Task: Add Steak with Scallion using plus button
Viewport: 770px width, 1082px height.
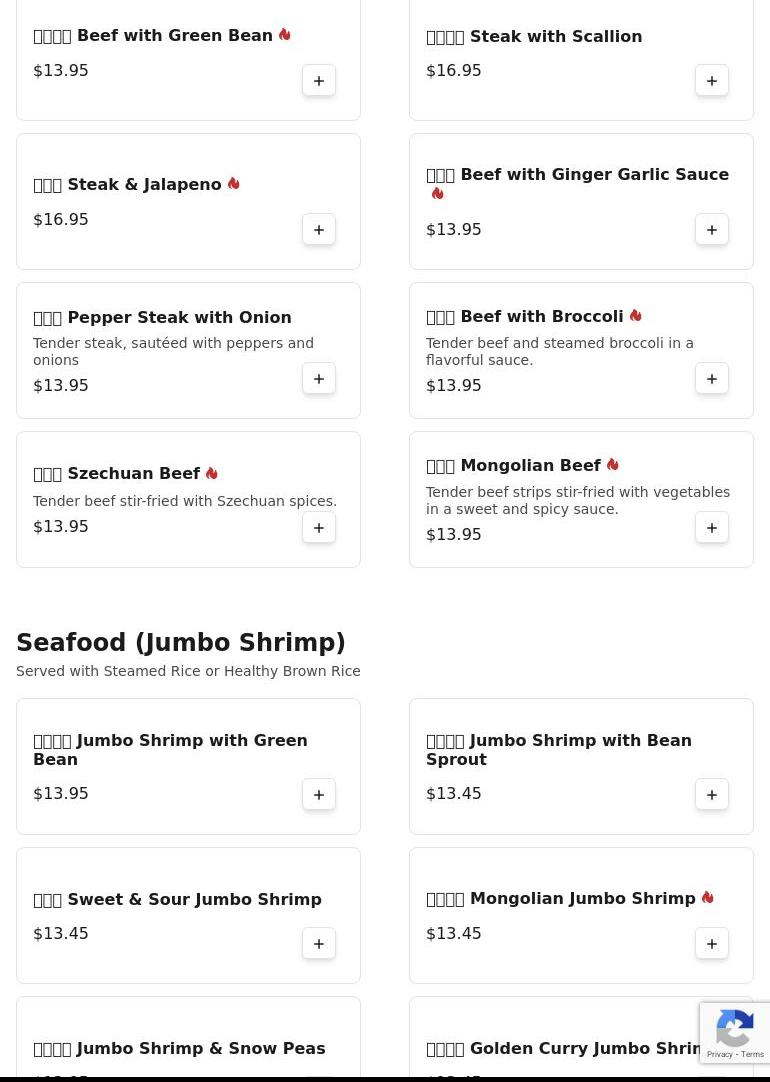Action: click(x=712, y=81)
